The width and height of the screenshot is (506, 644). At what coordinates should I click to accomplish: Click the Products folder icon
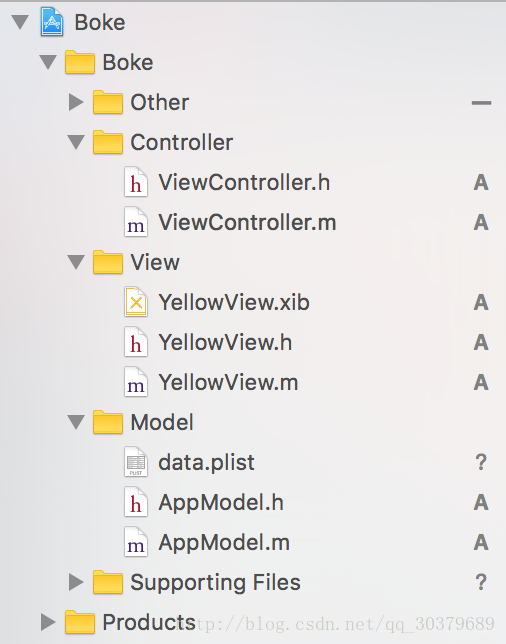tap(80, 622)
